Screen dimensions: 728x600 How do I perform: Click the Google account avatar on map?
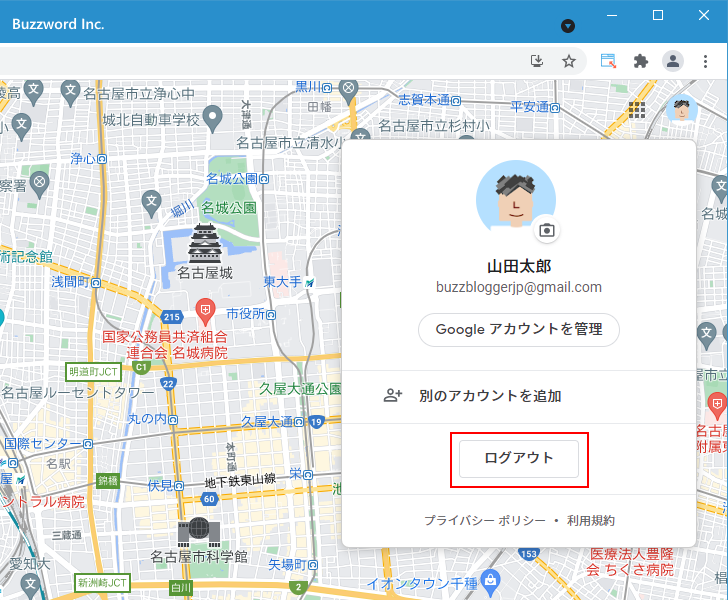click(x=682, y=110)
